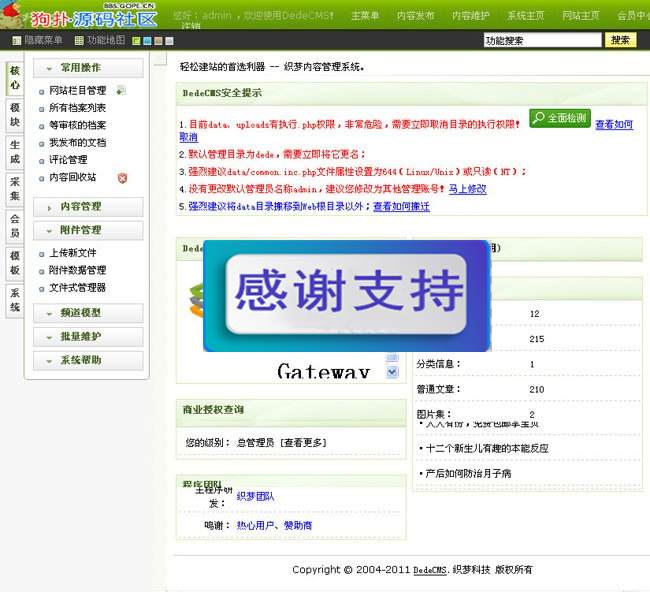Open the 查看如何 link
Screen dimensions: 650x592
tap(614, 124)
